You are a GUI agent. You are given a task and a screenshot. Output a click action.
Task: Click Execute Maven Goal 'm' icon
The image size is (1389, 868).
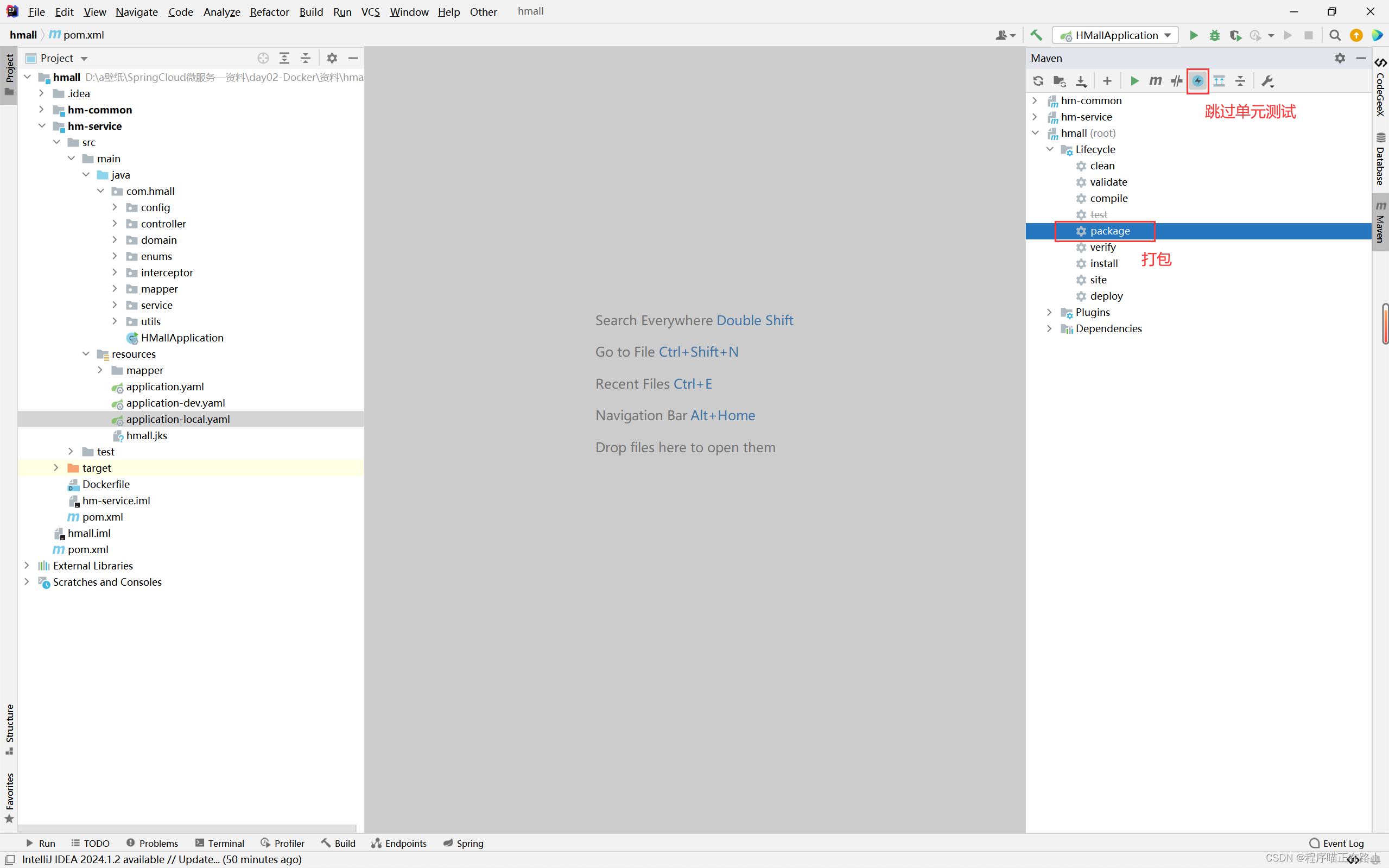pos(1156,81)
